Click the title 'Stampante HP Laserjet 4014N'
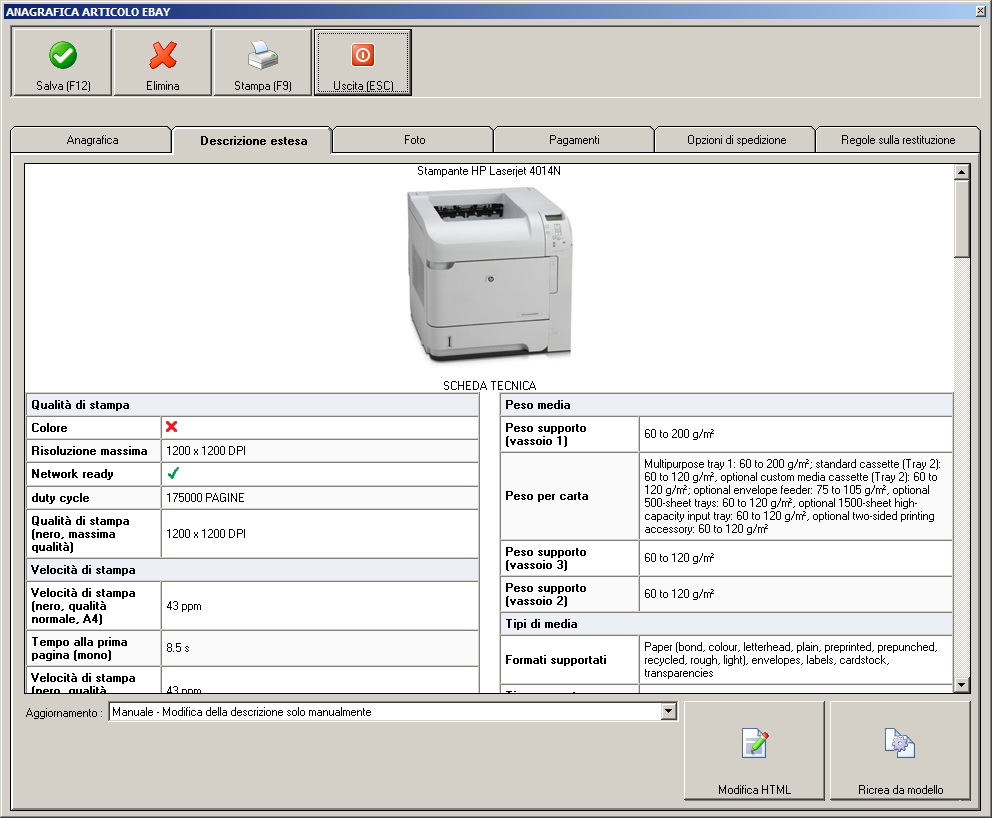992x818 pixels. click(488, 171)
